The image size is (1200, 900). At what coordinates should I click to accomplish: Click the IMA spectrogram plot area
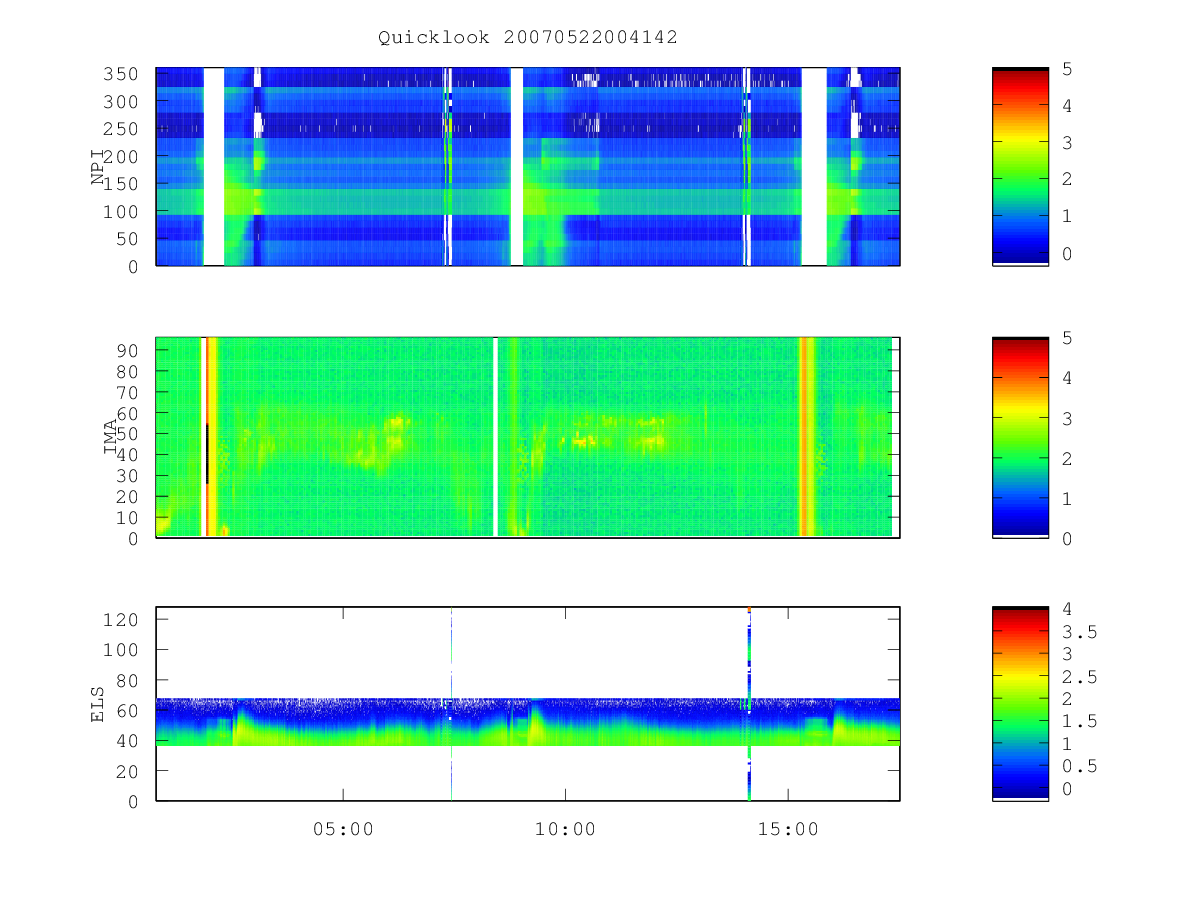(528, 438)
